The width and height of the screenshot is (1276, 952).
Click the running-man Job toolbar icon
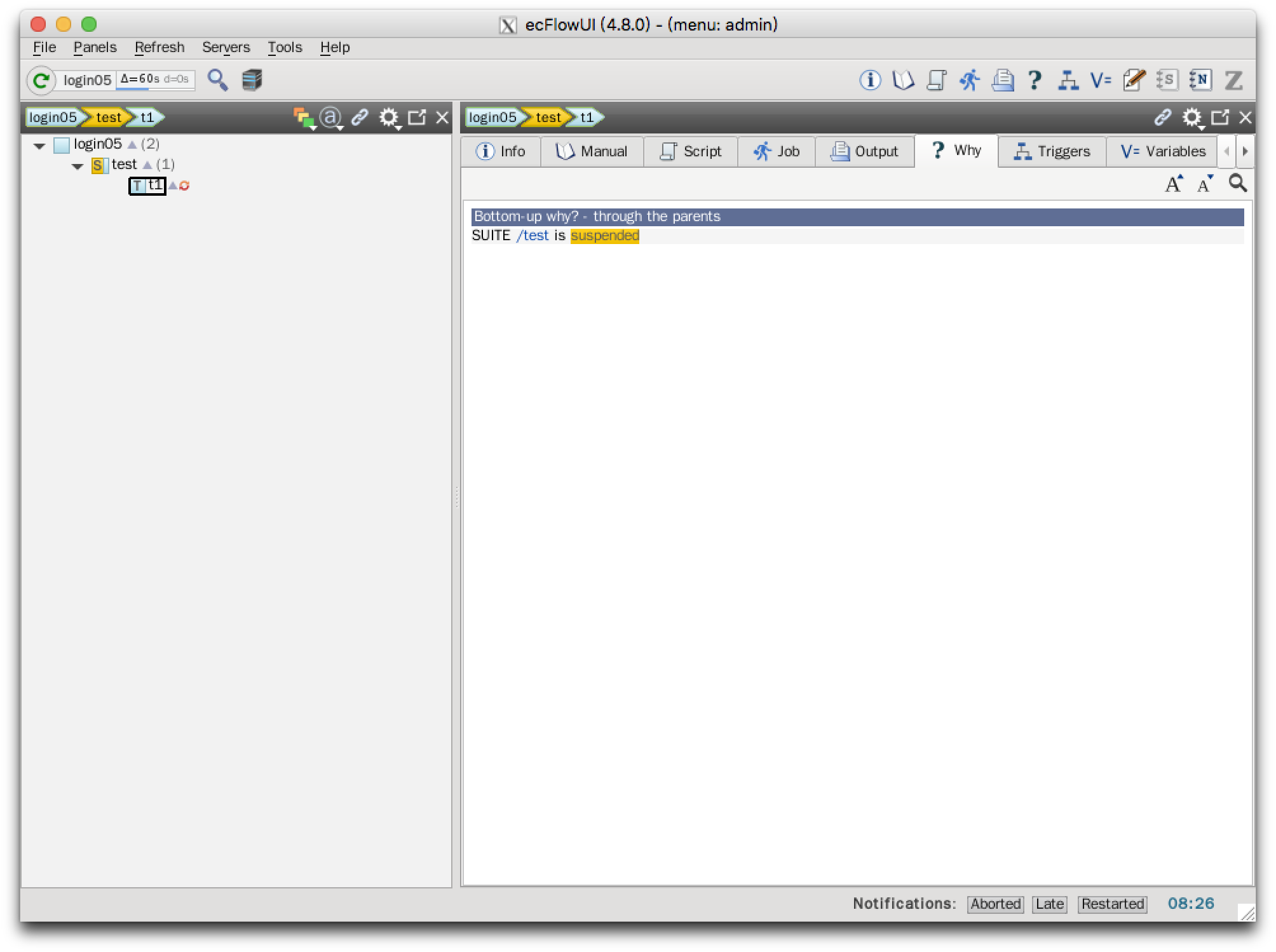click(x=969, y=80)
